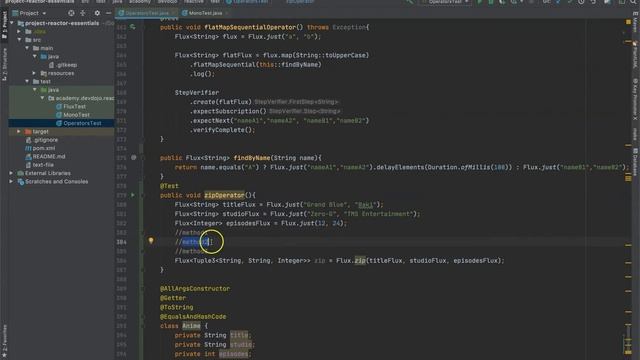
Task: Select MonoTest class in tree
Action: click(x=73, y=115)
